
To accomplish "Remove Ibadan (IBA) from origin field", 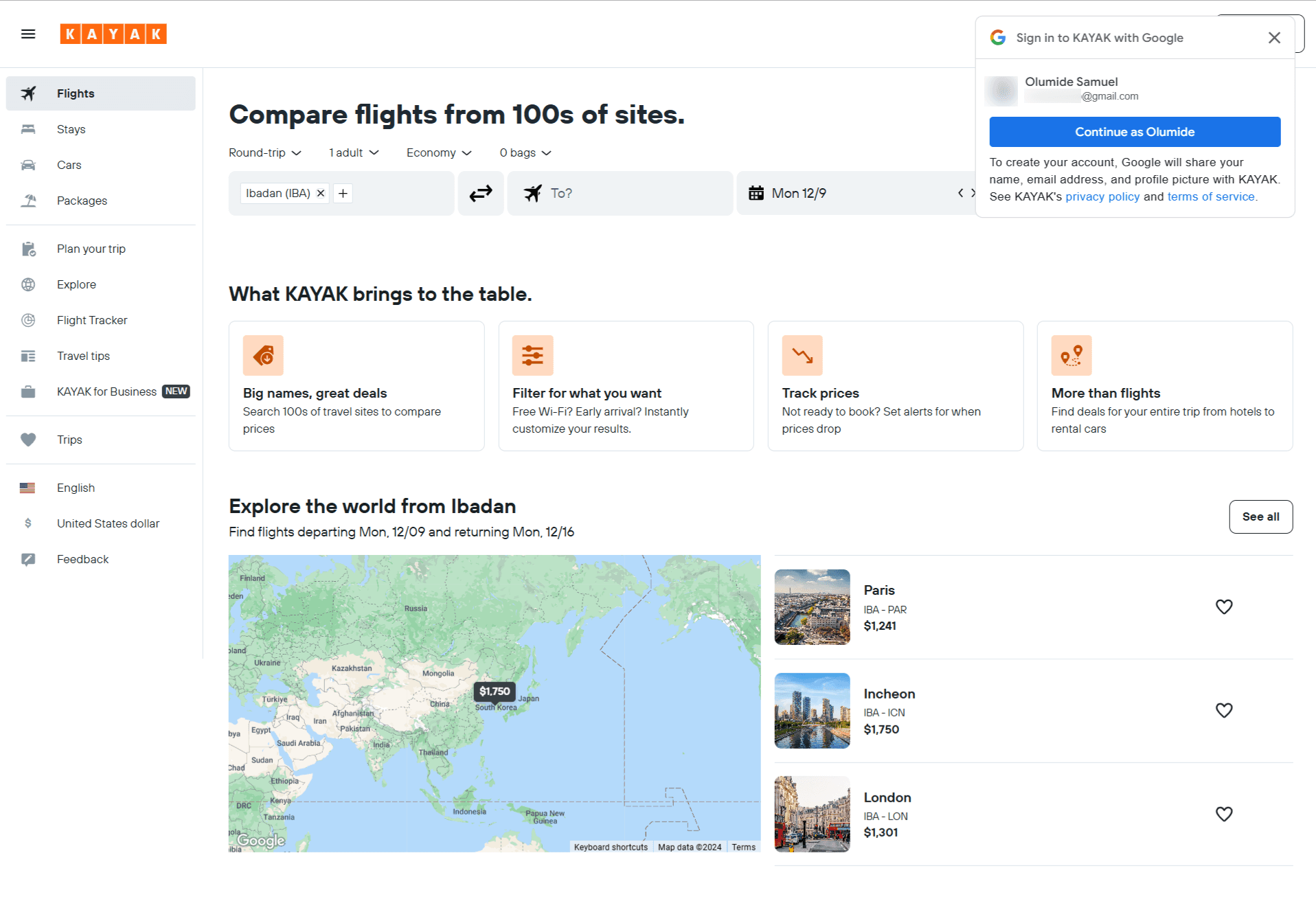I will 320,193.
